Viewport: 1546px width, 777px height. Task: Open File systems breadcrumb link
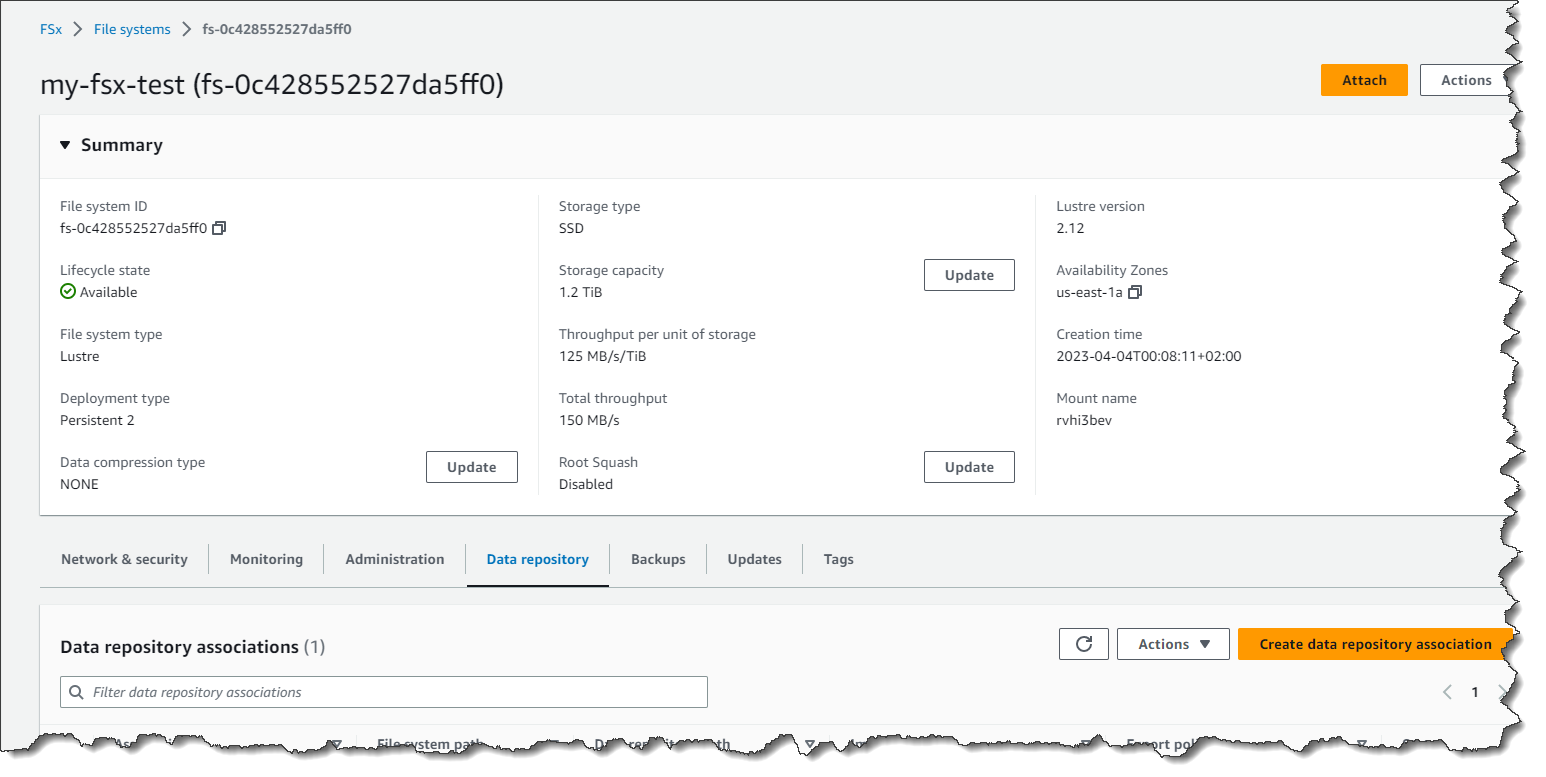132,29
